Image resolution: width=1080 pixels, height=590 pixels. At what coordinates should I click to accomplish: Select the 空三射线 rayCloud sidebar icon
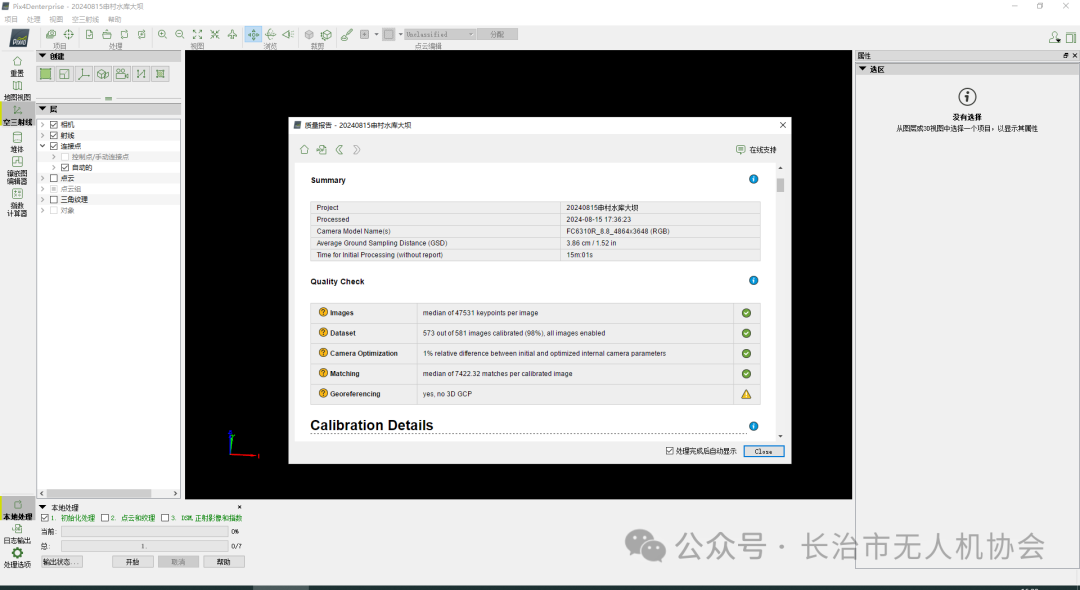[17, 115]
